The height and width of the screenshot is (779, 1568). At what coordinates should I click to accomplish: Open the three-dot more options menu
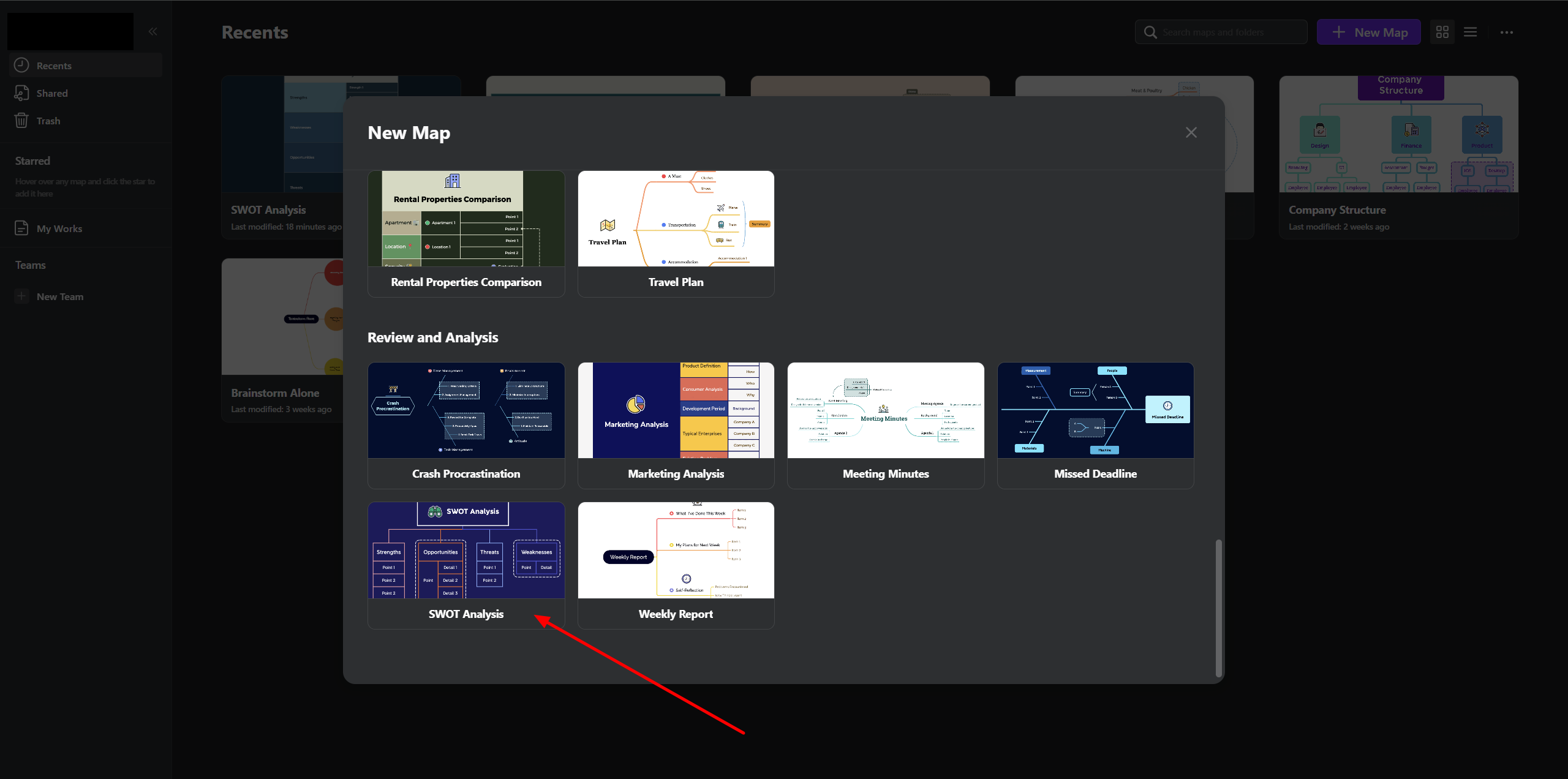click(x=1507, y=32)
